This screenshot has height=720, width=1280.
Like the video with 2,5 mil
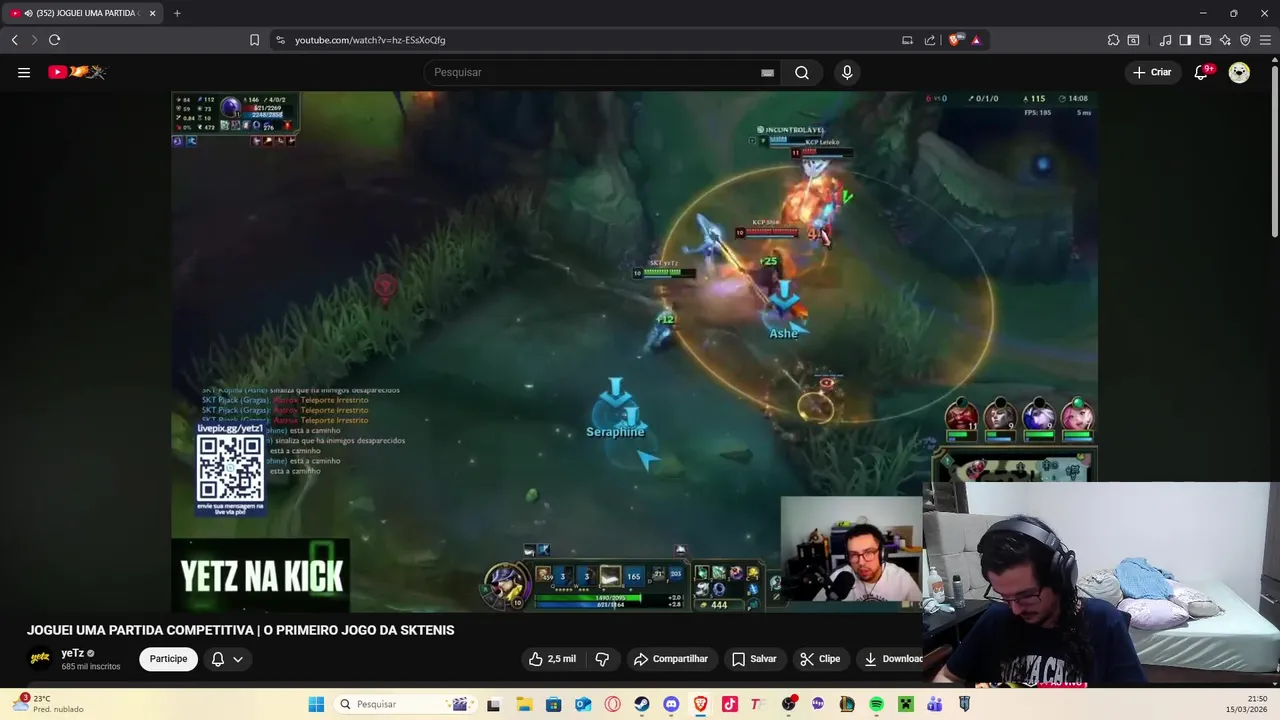[x=553, y=659]
